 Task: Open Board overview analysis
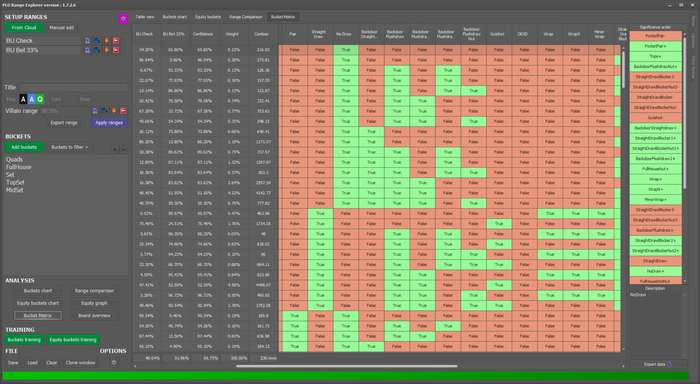[x=94, y=316]
